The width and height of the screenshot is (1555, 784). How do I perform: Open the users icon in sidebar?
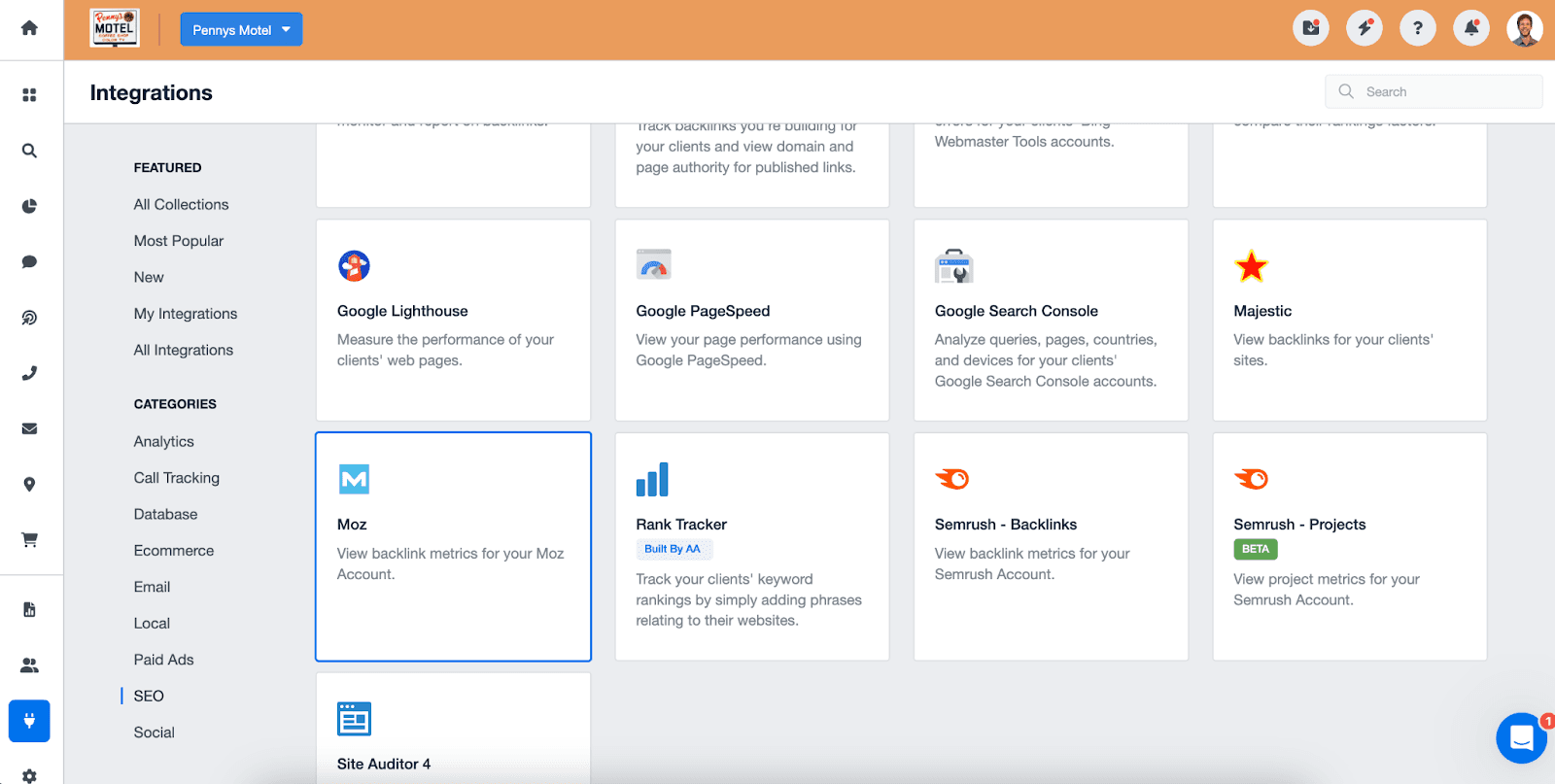point(29,665)
